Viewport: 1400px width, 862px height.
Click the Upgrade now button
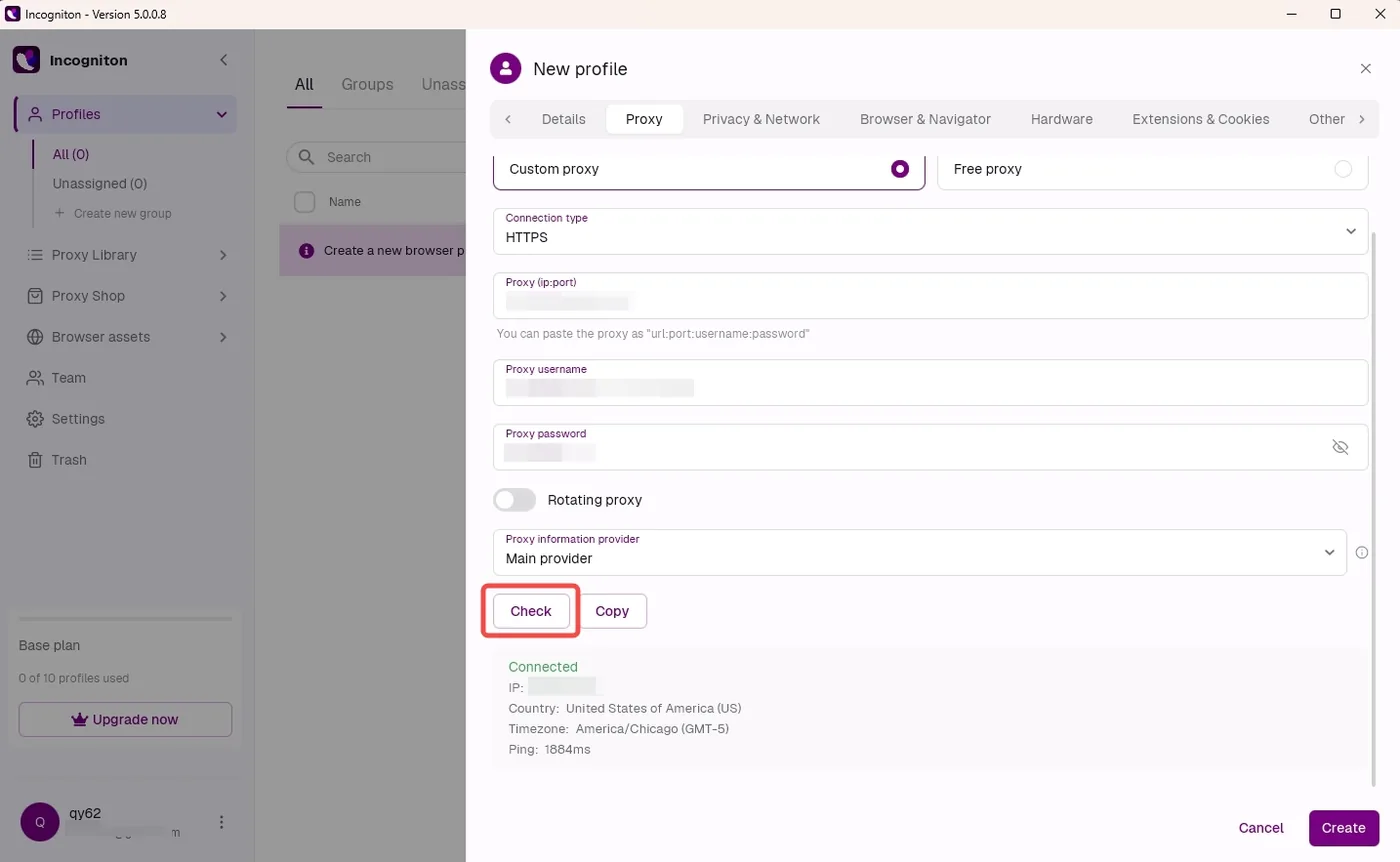pos(125,719)
